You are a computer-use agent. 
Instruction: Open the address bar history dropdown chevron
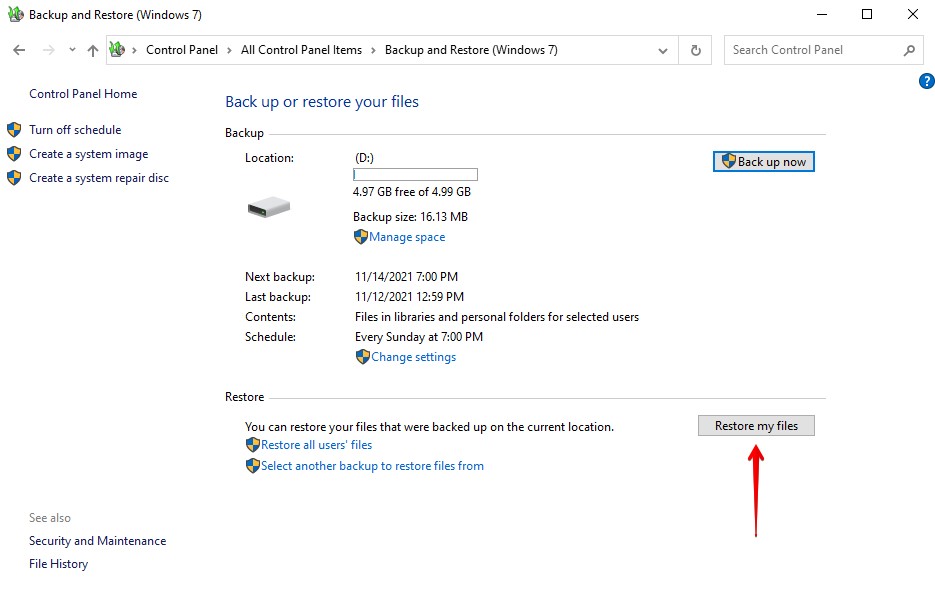click(x=662, y=49)
